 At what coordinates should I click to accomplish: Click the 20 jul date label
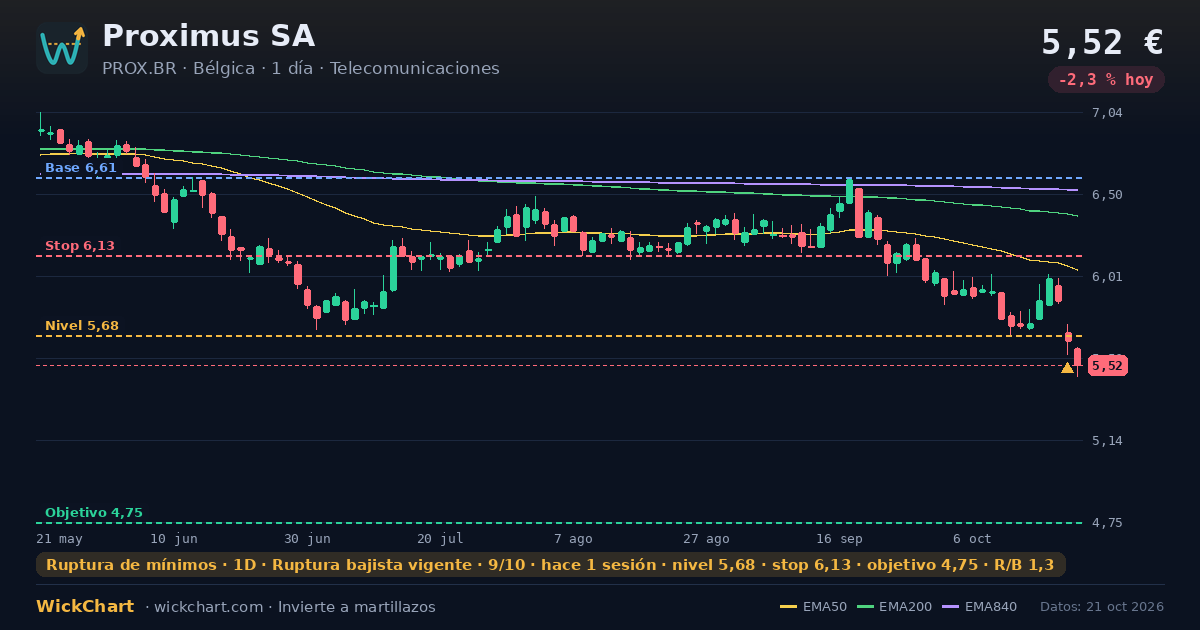(440, 538)
